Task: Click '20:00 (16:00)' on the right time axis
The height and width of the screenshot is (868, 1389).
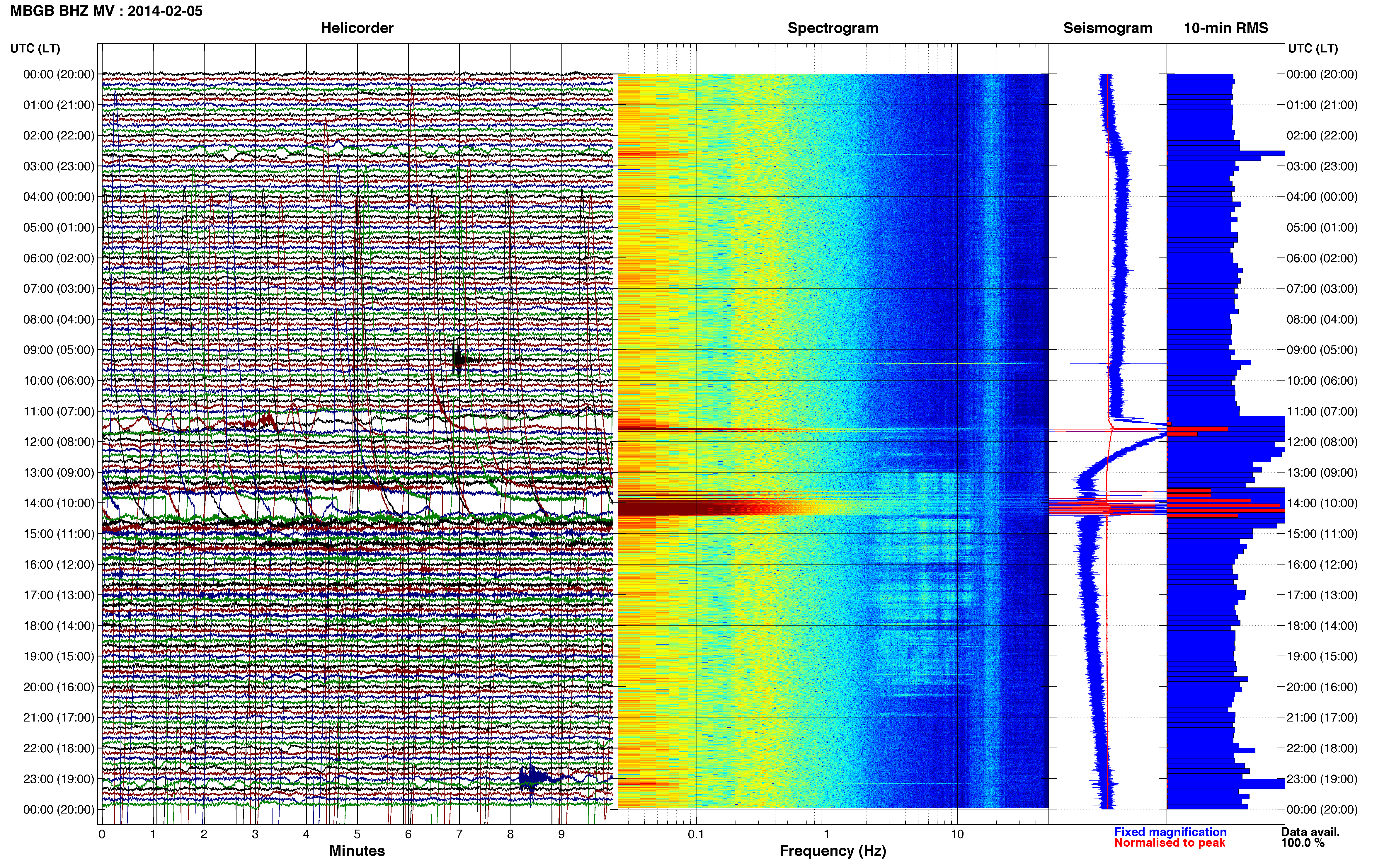Action: pyautogui.click(x=1322, y=687)
